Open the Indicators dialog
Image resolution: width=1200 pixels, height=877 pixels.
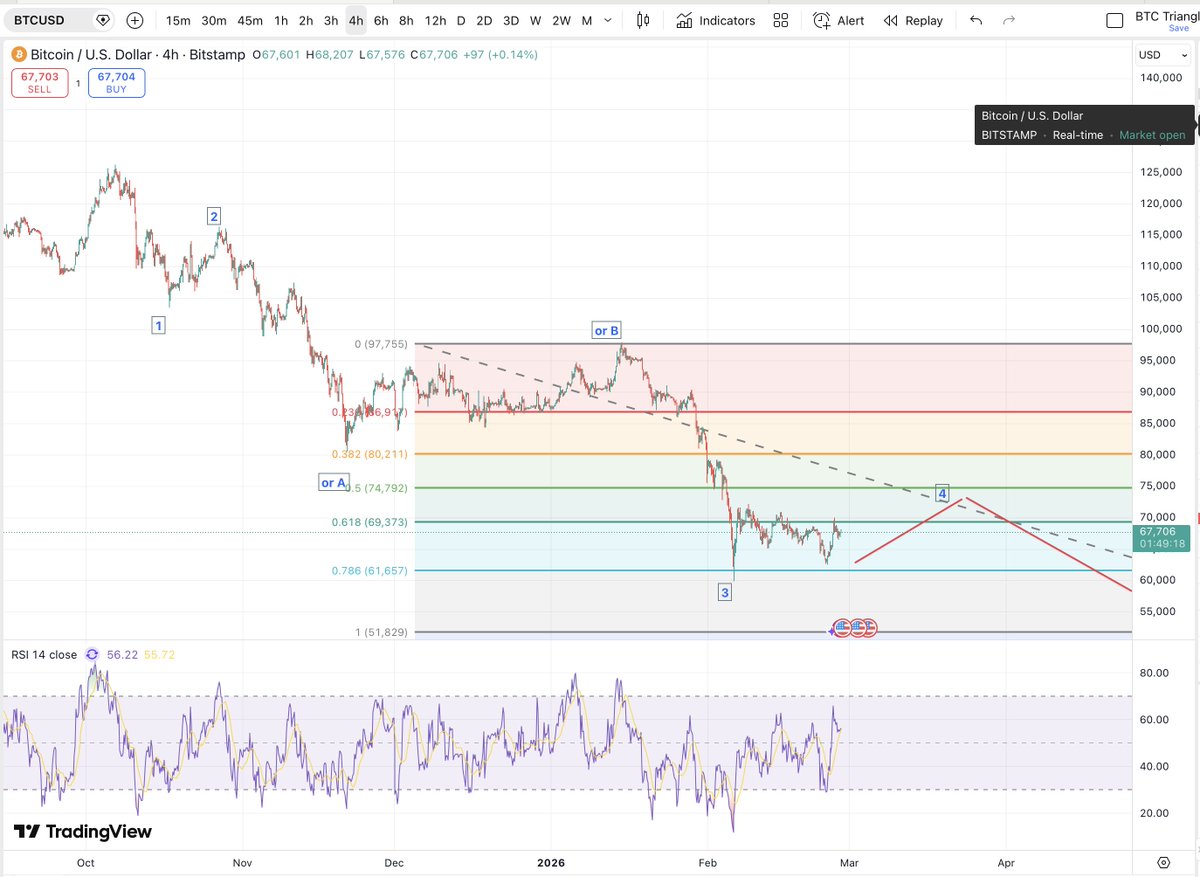click(x=716, y=20)
